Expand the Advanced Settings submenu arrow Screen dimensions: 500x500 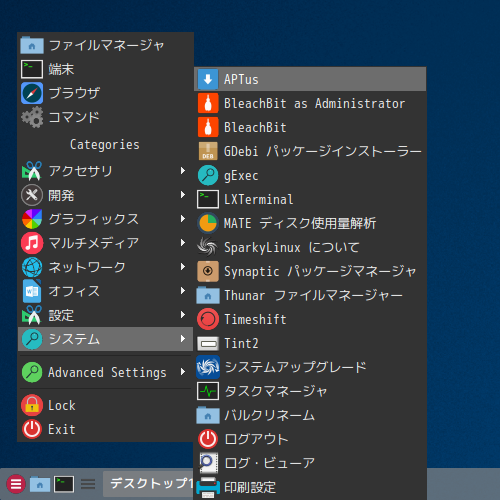click(183, 372)
